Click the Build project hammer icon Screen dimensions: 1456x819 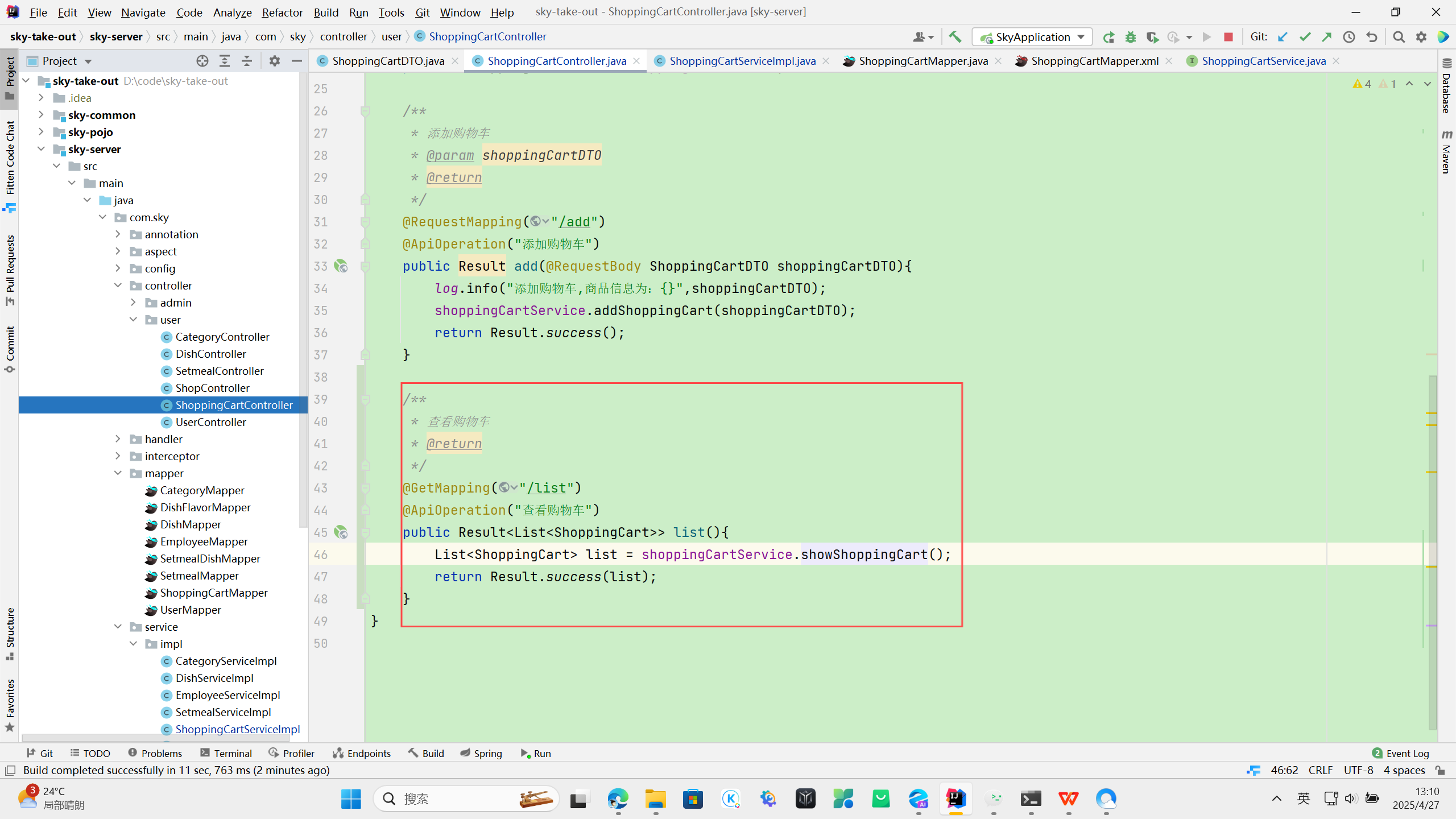pyautogui.click(x=955, y=37)
